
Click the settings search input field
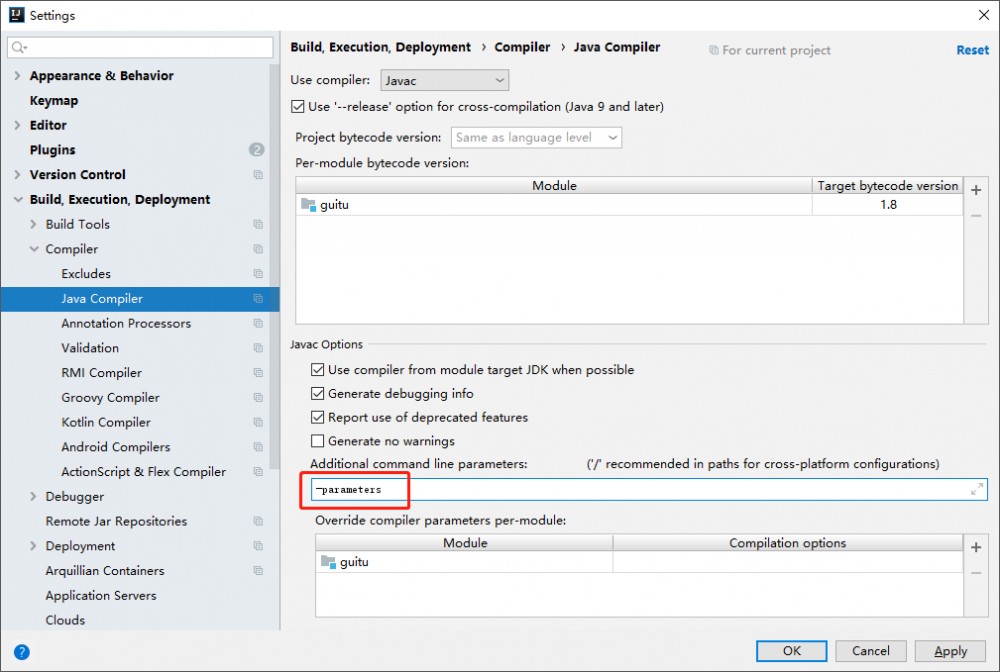tap(140, 47)
